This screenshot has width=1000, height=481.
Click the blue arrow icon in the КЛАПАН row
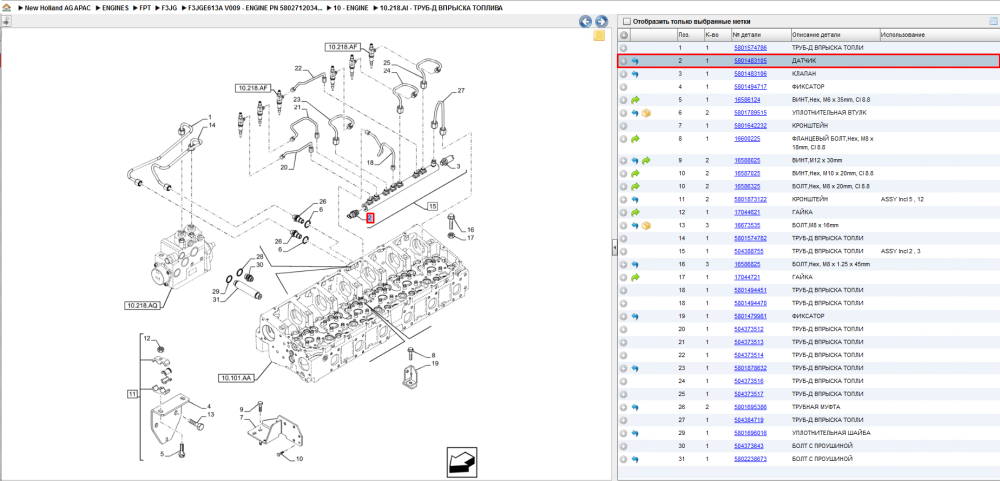coord(635,74)
